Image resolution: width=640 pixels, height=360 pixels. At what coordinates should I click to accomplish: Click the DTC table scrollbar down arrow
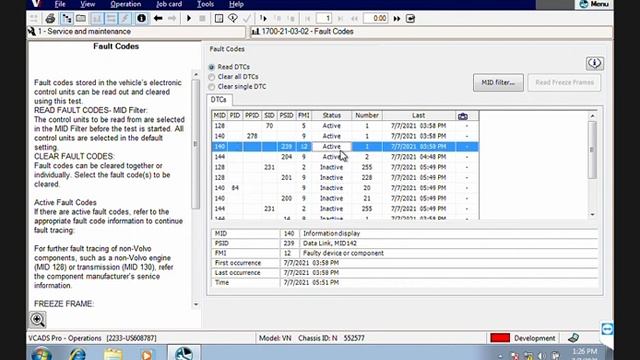[x=592, y=215]
